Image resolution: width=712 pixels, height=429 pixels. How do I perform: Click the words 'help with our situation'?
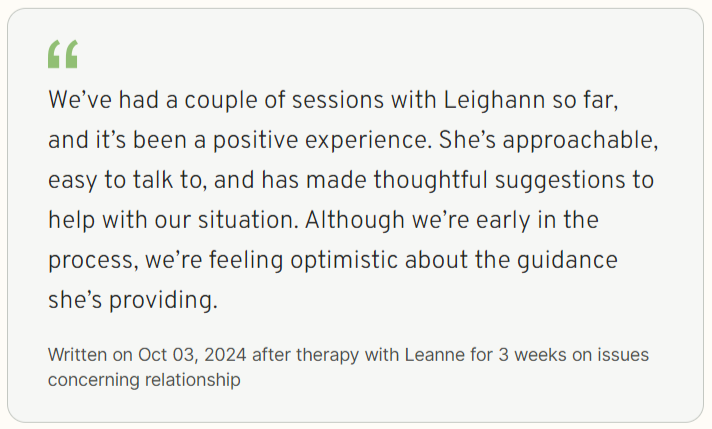(x=173, y=220)
